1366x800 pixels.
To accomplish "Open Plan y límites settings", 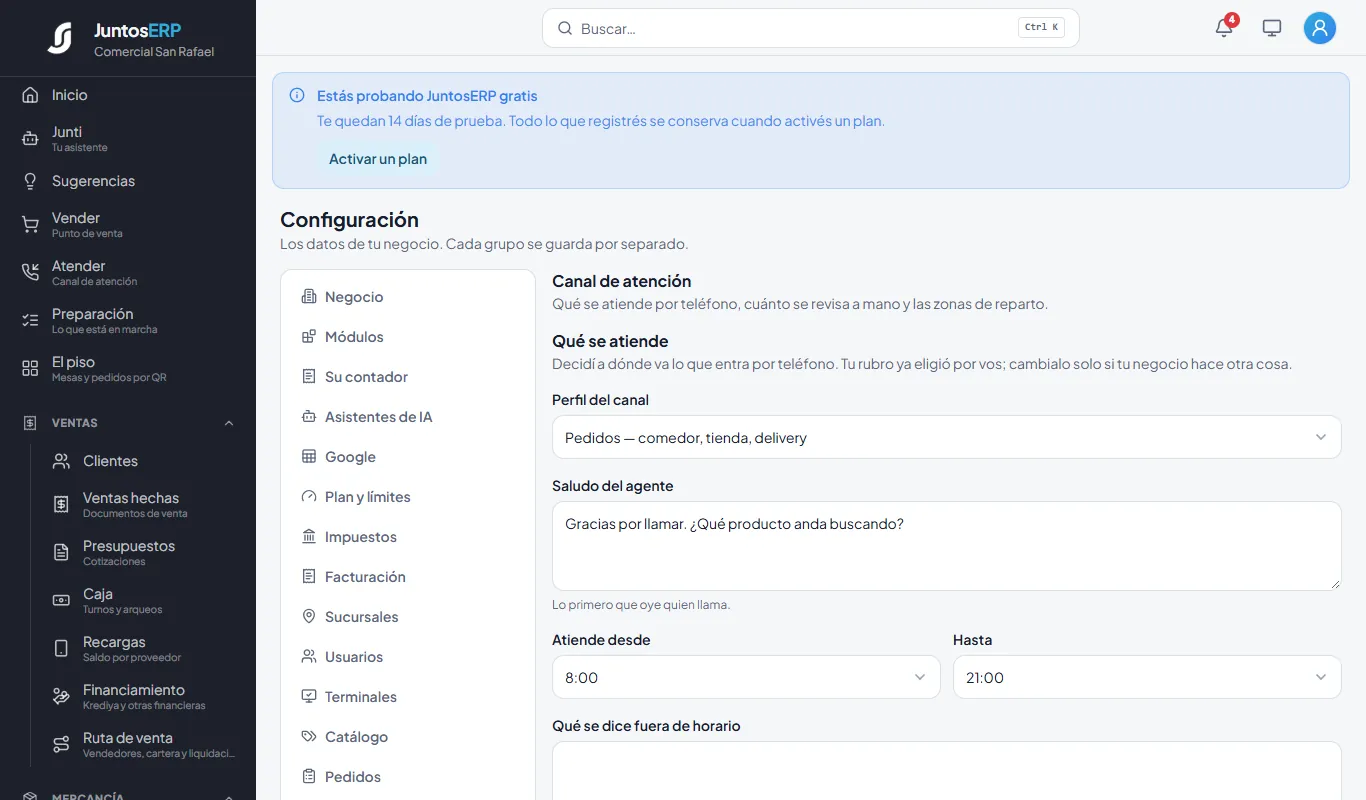I will coord(408,497).
